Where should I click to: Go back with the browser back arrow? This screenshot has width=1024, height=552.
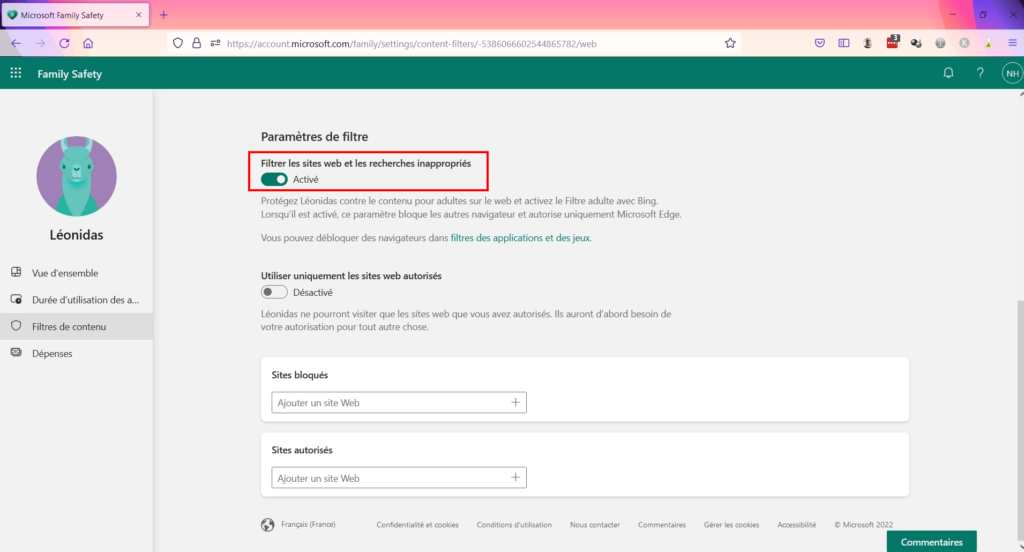[x=16, y=43]
